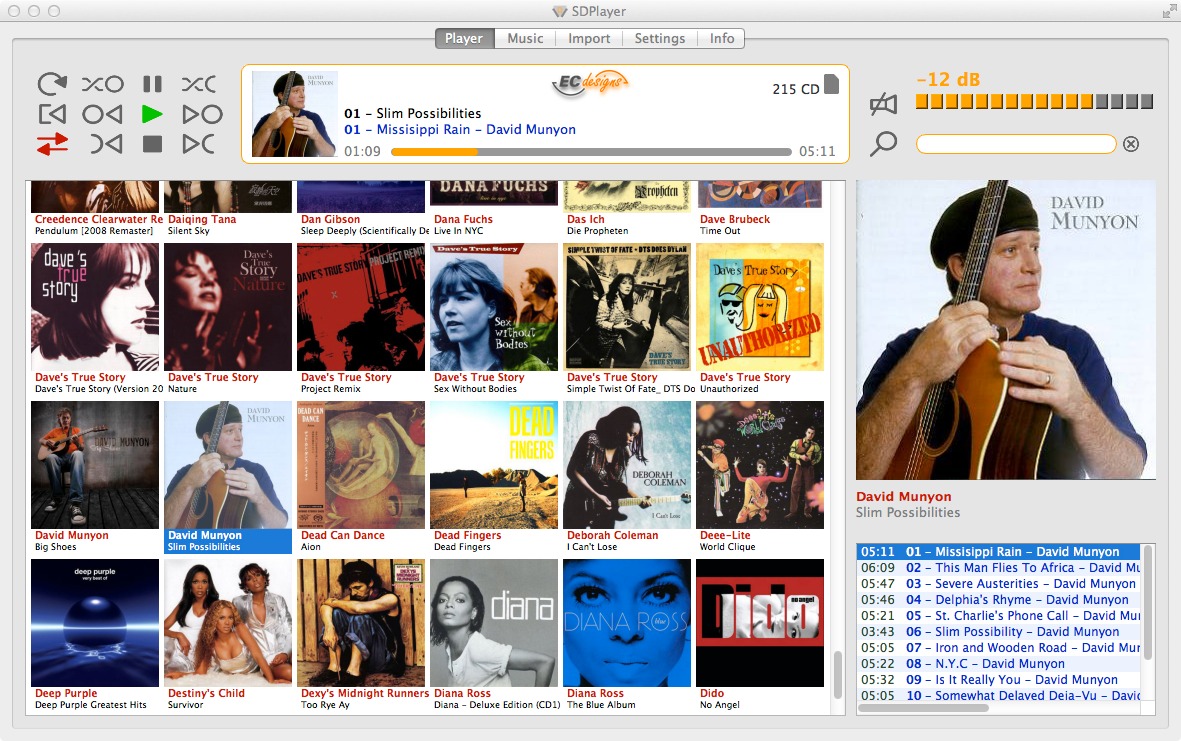Select Dave's True Story Unauthorized album
The image size is (1181, 741).
[760, 319]
